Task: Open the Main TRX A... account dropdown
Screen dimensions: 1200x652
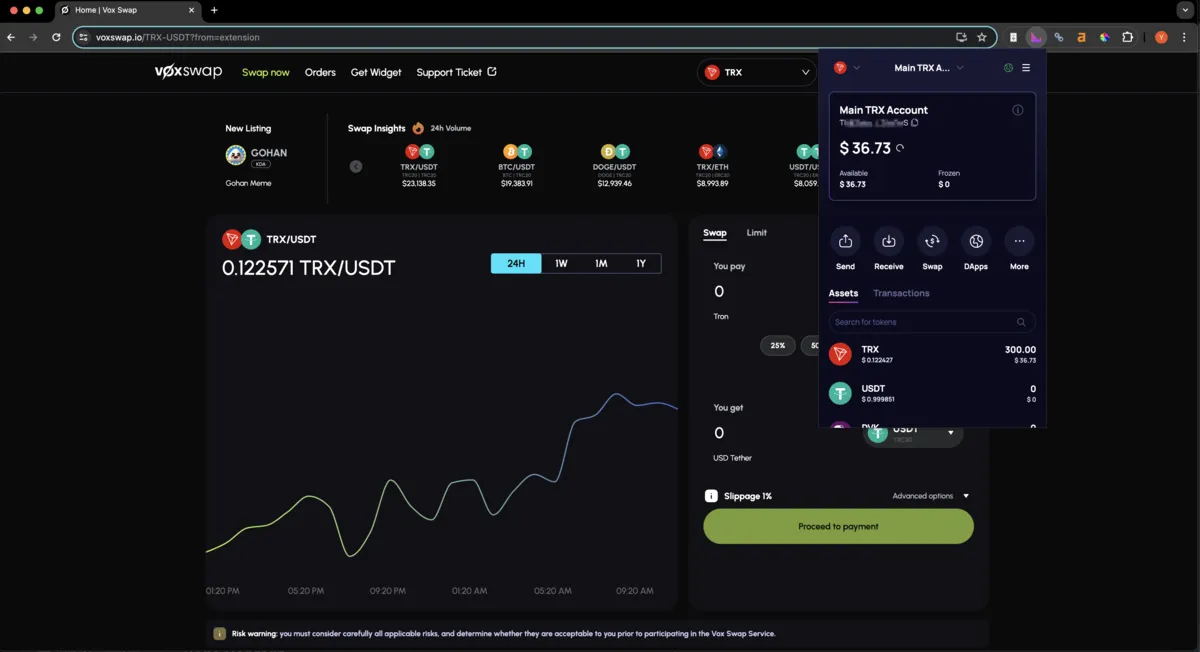Action: click(x=929, y=68)
